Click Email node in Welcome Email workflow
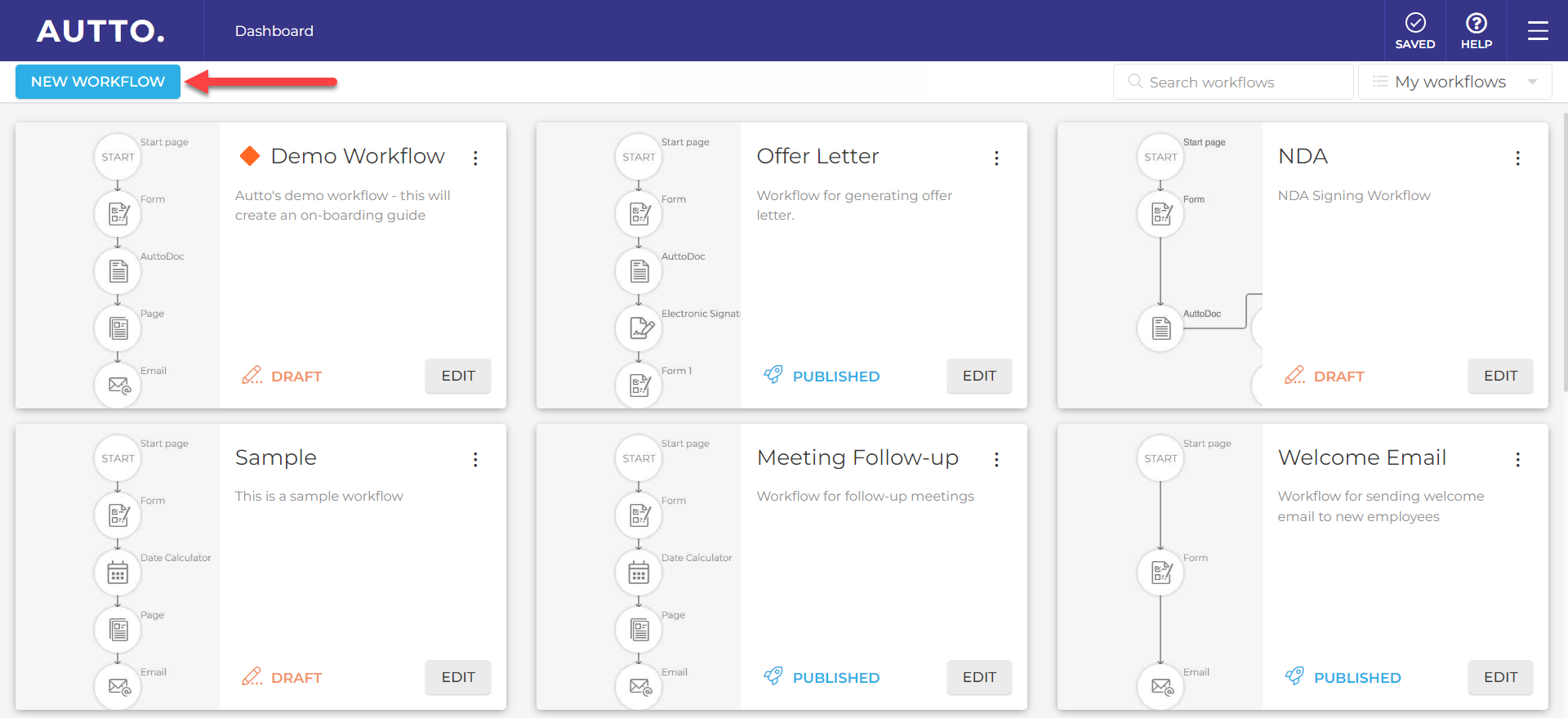The height and width of the screenshot is (718, 1568). coord(1160,686)
